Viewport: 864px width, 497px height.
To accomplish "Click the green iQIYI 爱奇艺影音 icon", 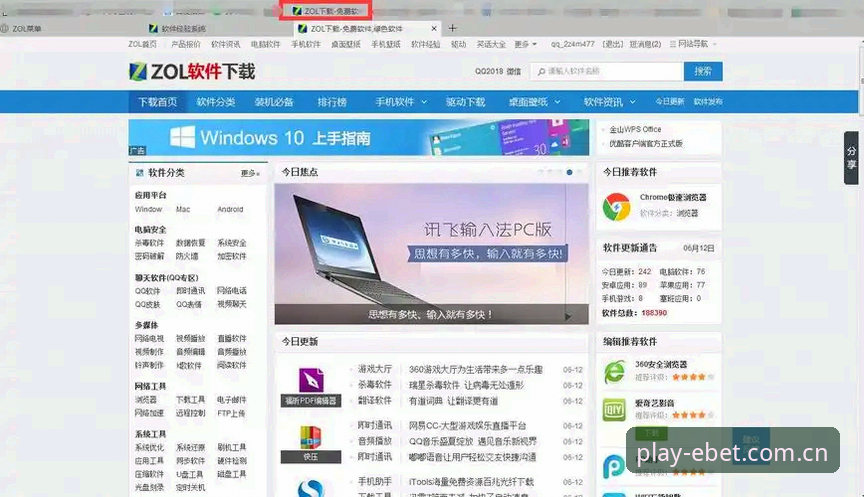I will (x=614, y=410).
